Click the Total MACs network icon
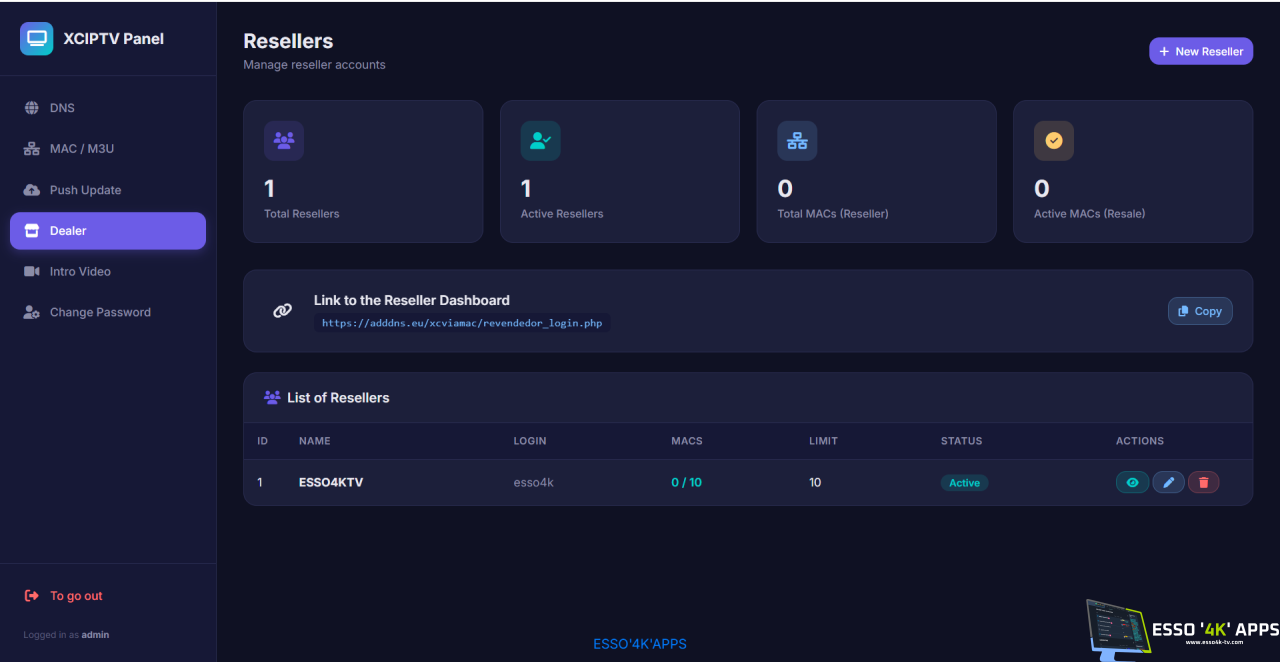Image resolution: width=1280 pixels, height=662 pixels. point(797,141)
